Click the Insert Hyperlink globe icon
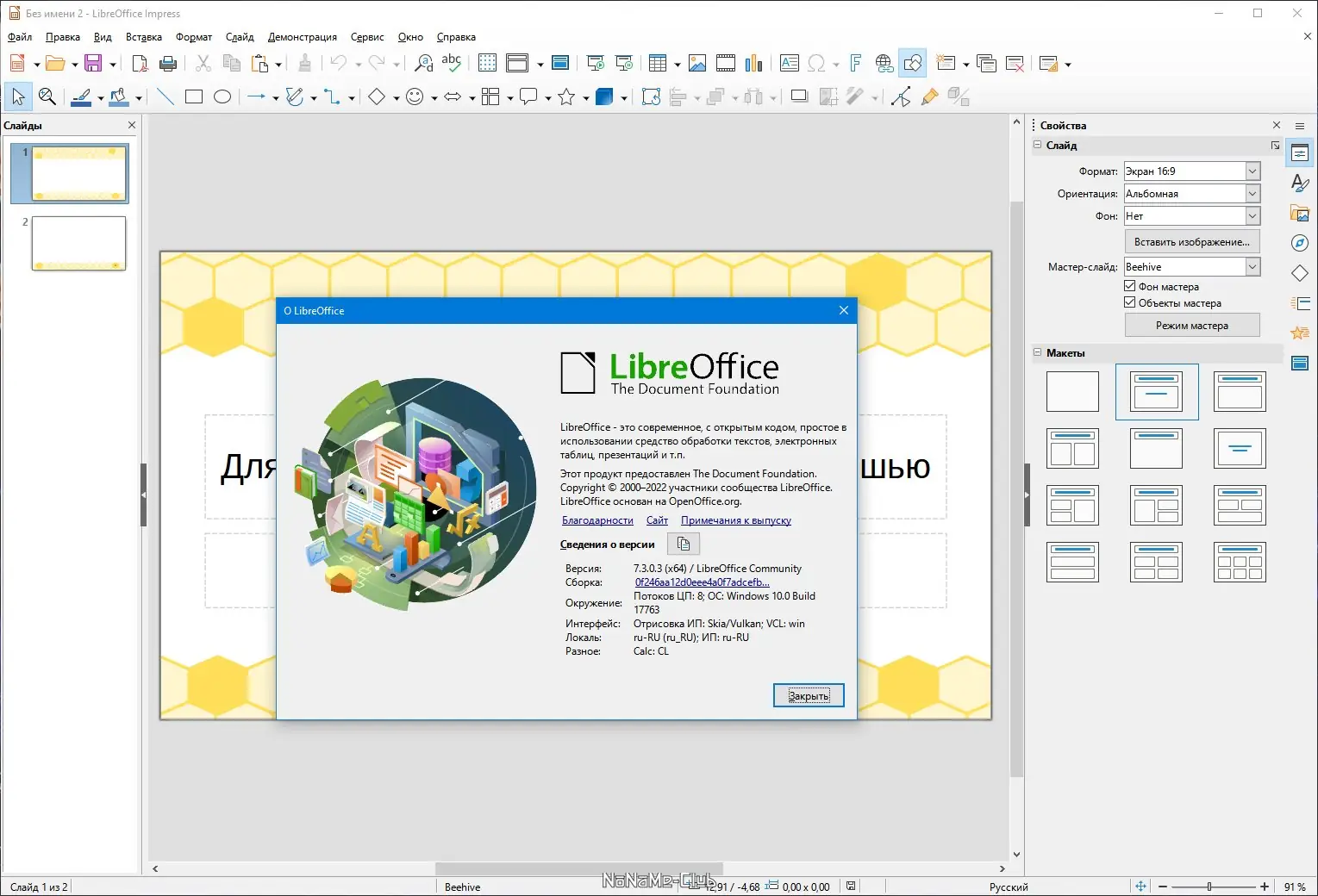The image size is (1318, 896). pos(884,63)
